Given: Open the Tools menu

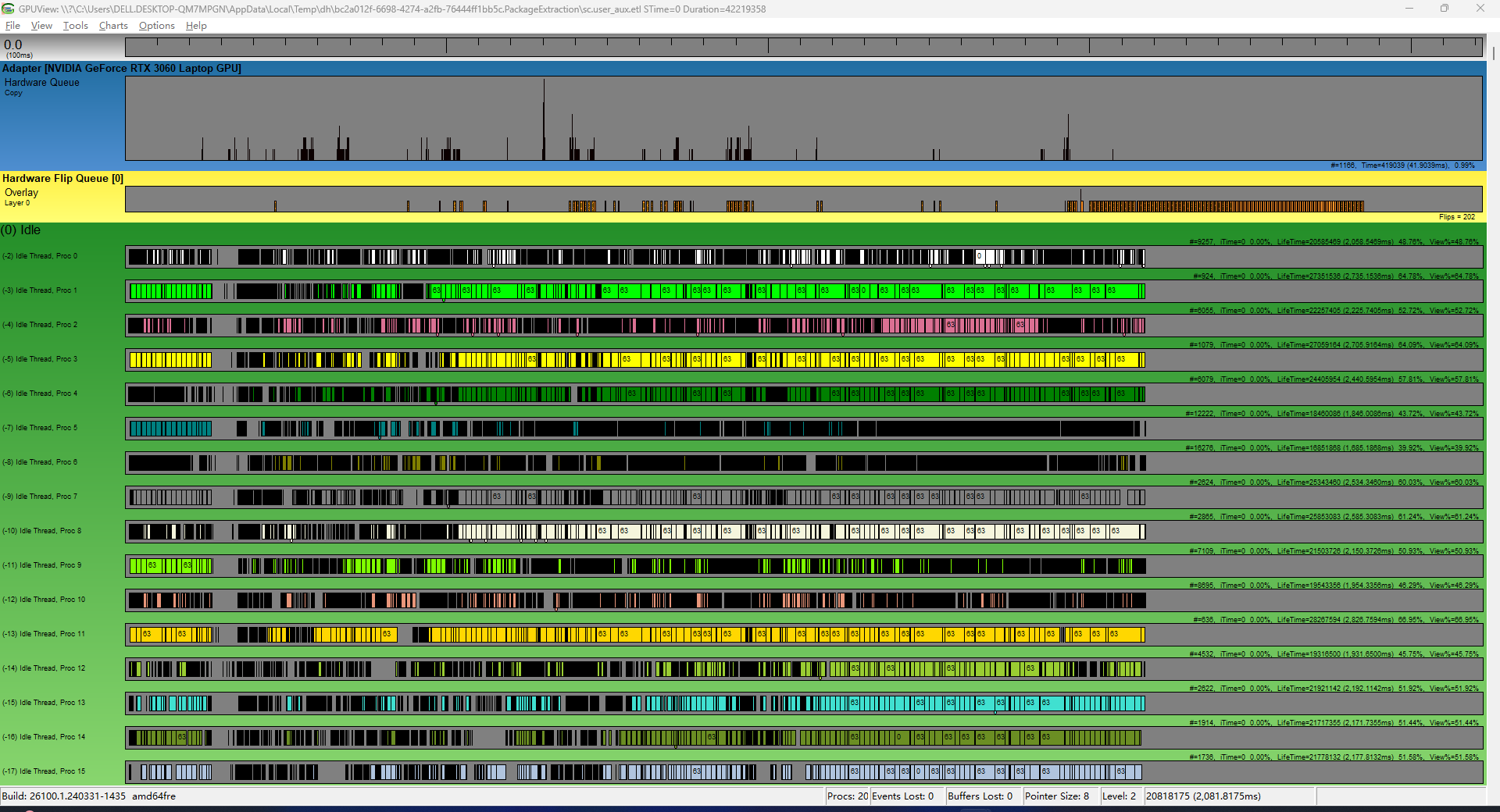Looking at the screenshot, I should (76, 26).
